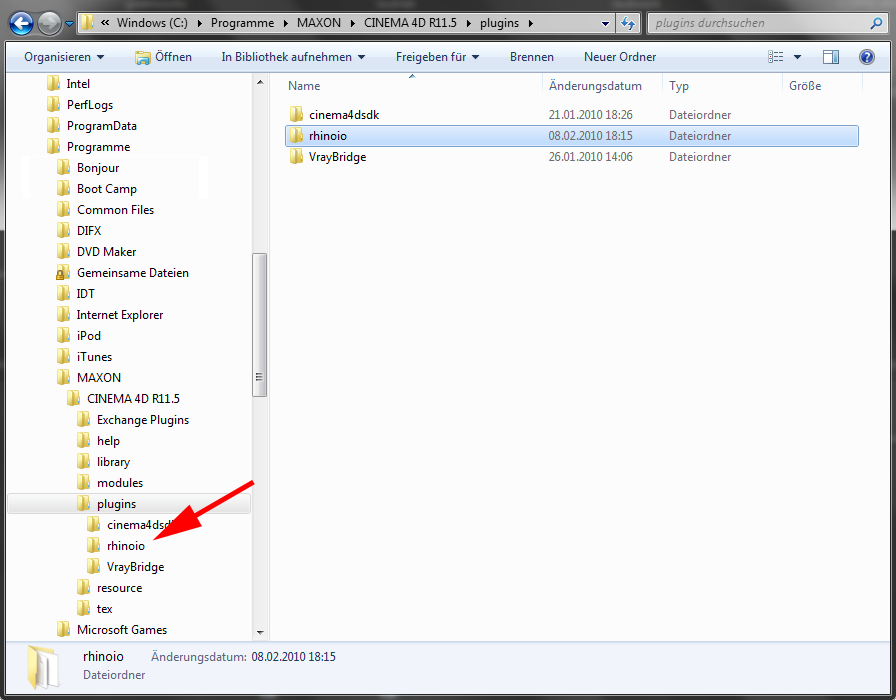Click the IDT folder icon
Screen dimensions: 896x700
pyautogui.click(x=63, y=294)
